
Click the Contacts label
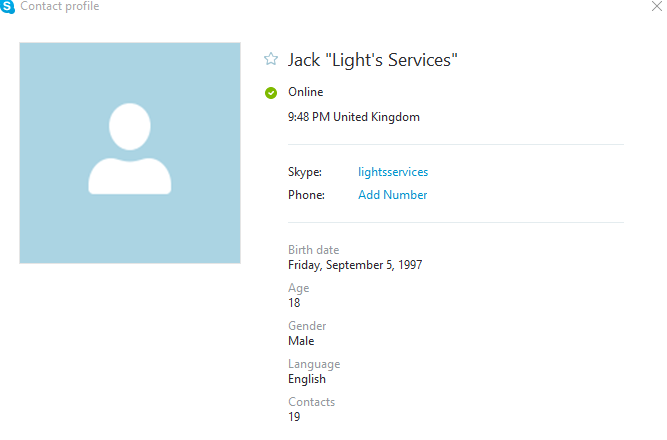[x=311, y=402]
